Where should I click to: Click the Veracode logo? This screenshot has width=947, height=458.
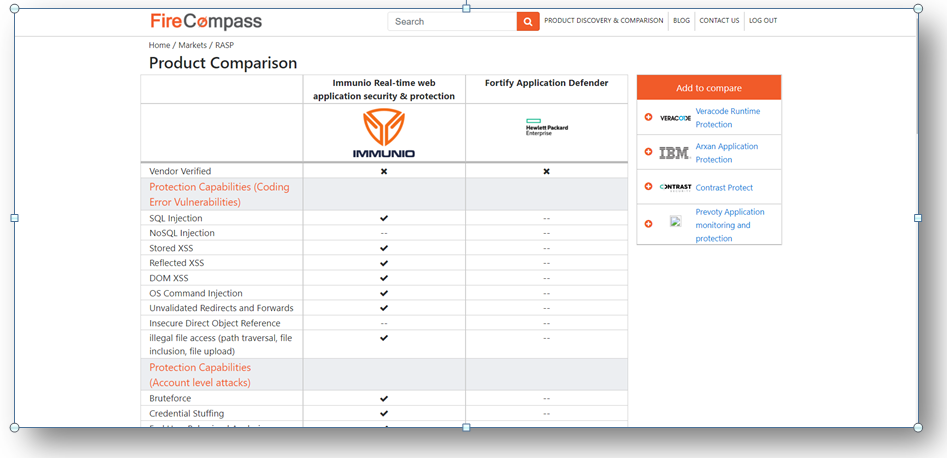point(675,118)
